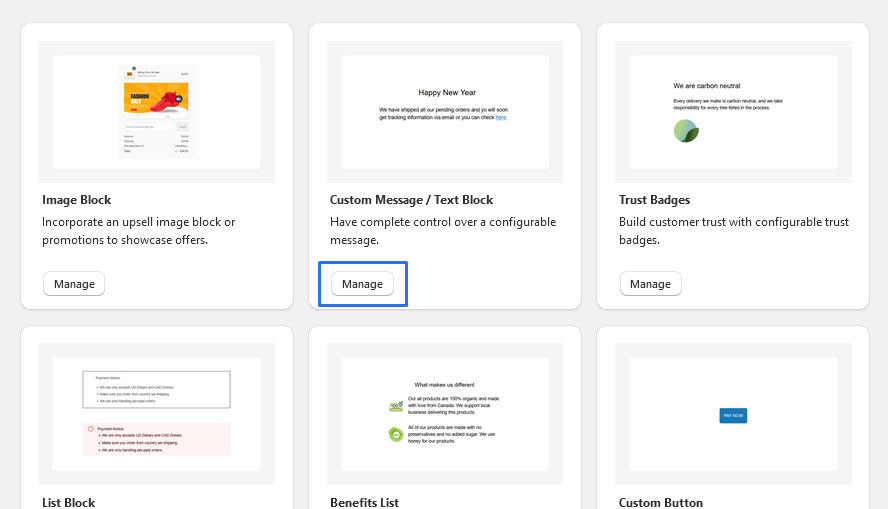This screenshot has height=509, width=888.
Task: Click the Image Block title
Action: tap(77, 200)
